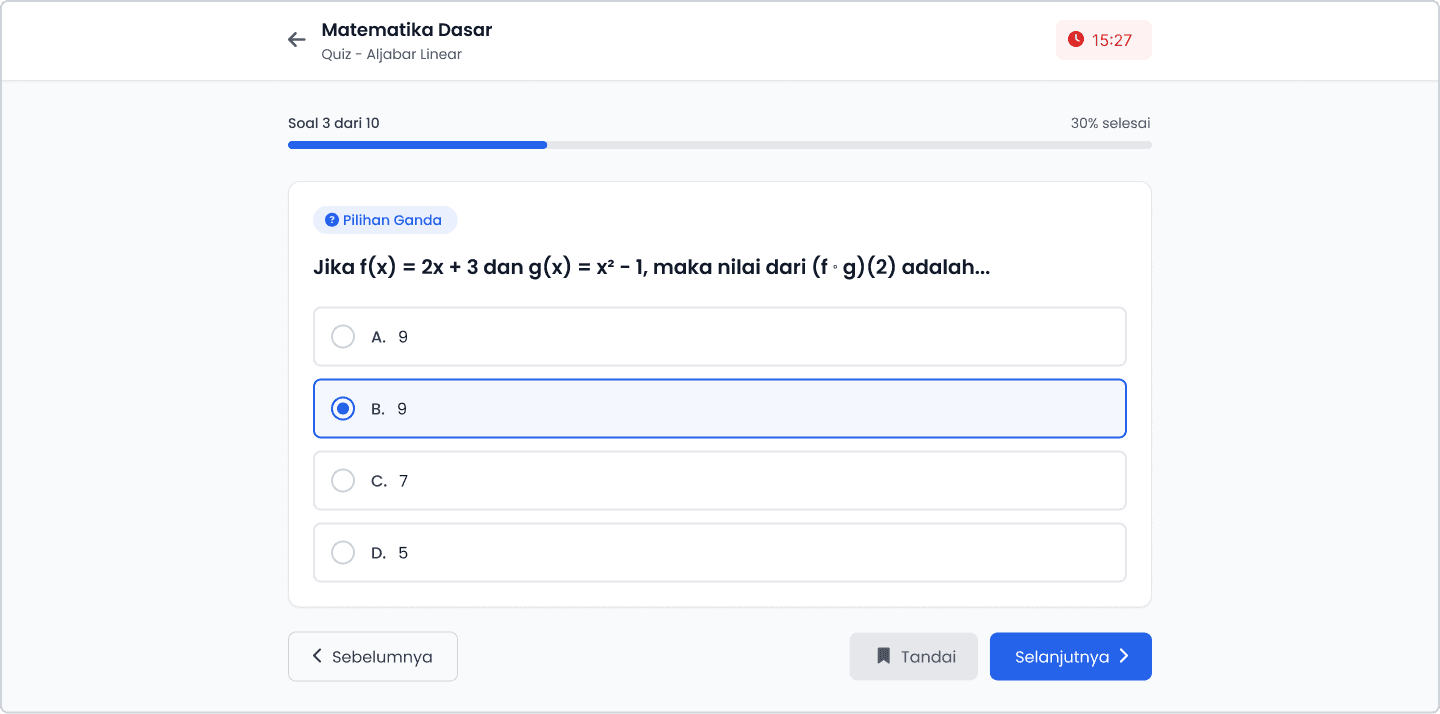1440x714 pixels.
Task: Click the 30% selesai progress label
Action: coord(1110,123)
